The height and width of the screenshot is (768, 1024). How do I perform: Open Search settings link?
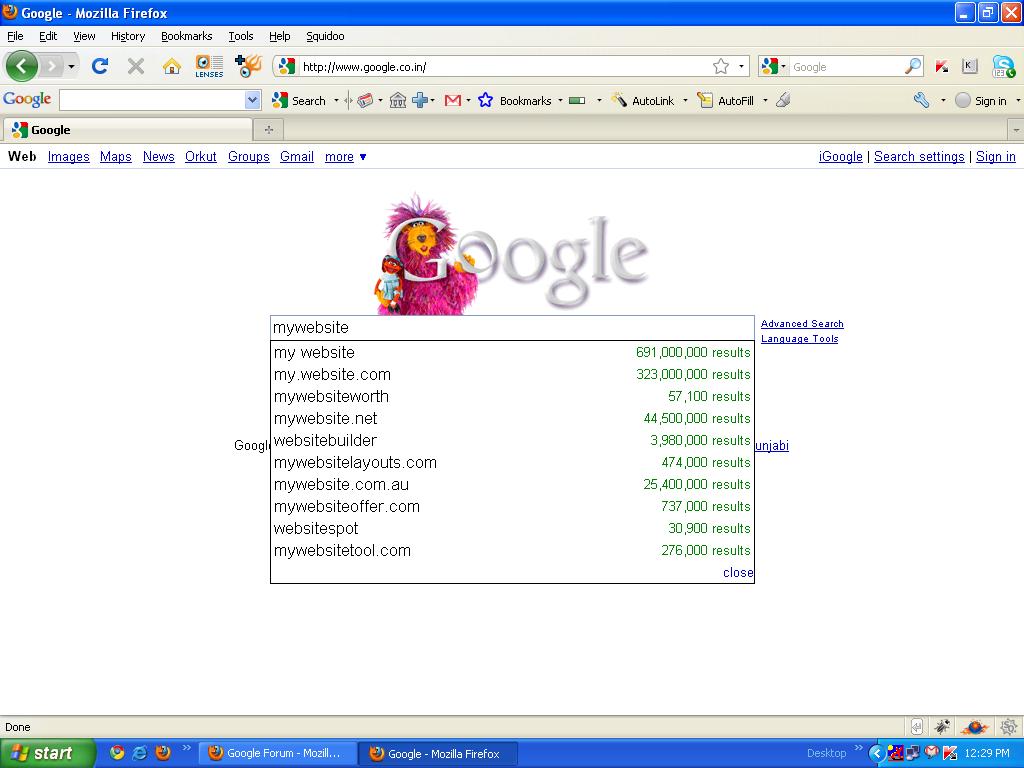tap(919, 157)
